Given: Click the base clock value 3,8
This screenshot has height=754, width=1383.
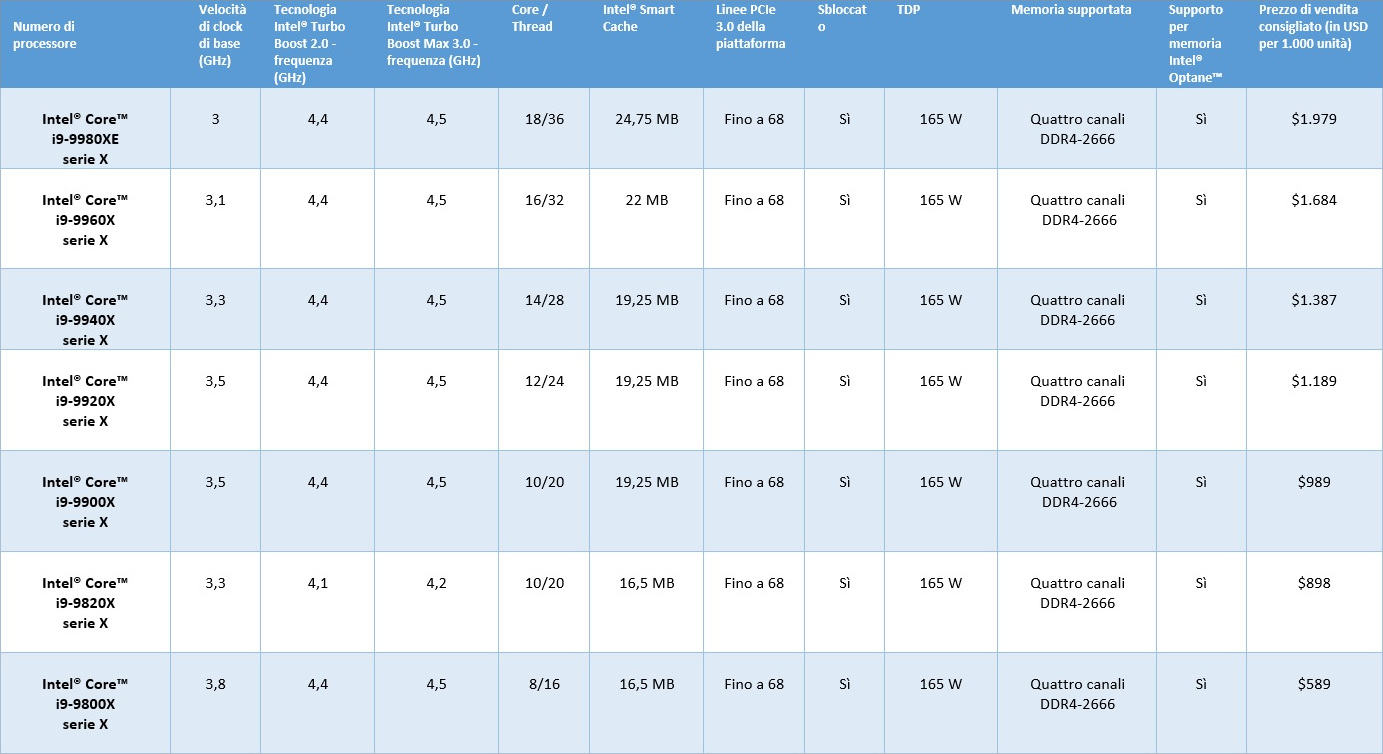Looking at the screenshot, I should 215,684.
